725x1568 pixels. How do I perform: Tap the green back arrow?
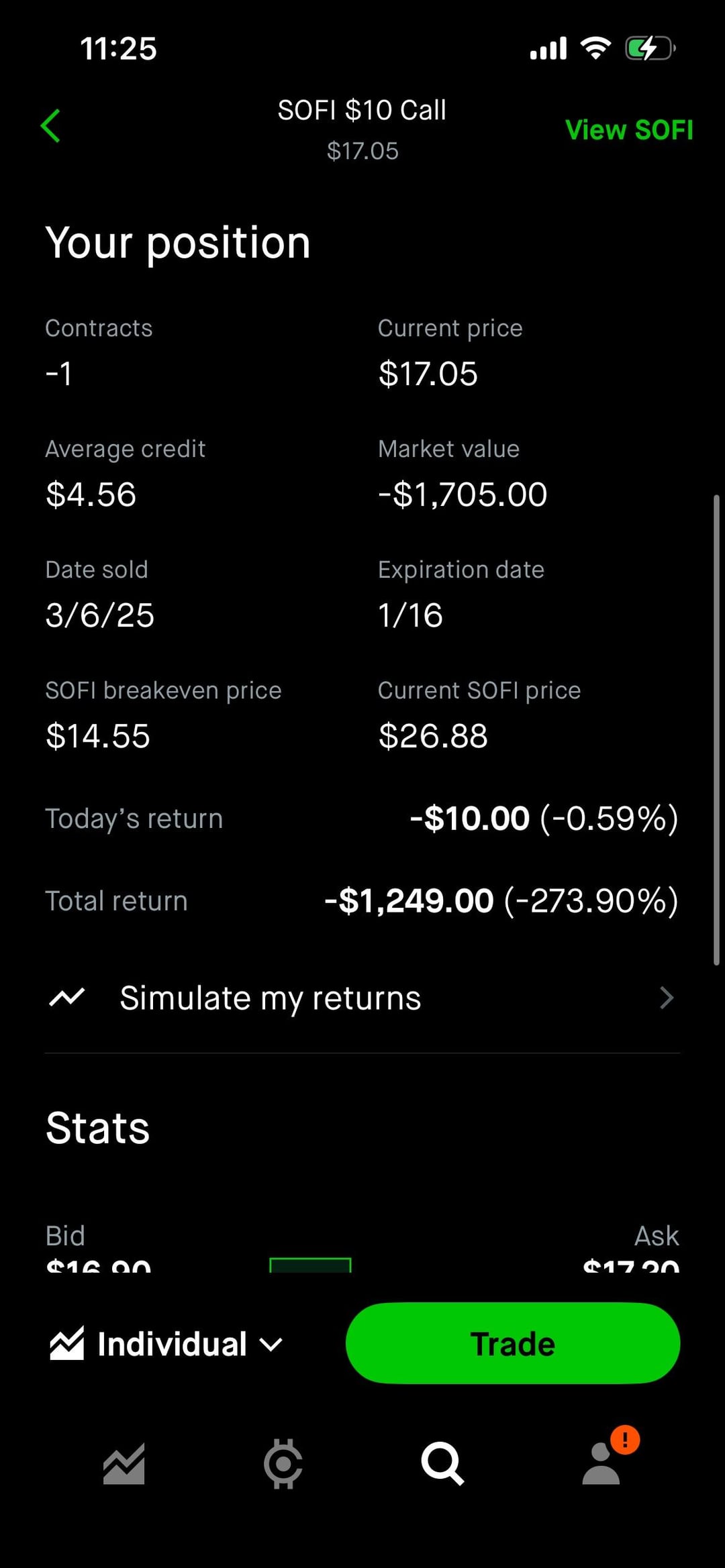pos(51,126)
